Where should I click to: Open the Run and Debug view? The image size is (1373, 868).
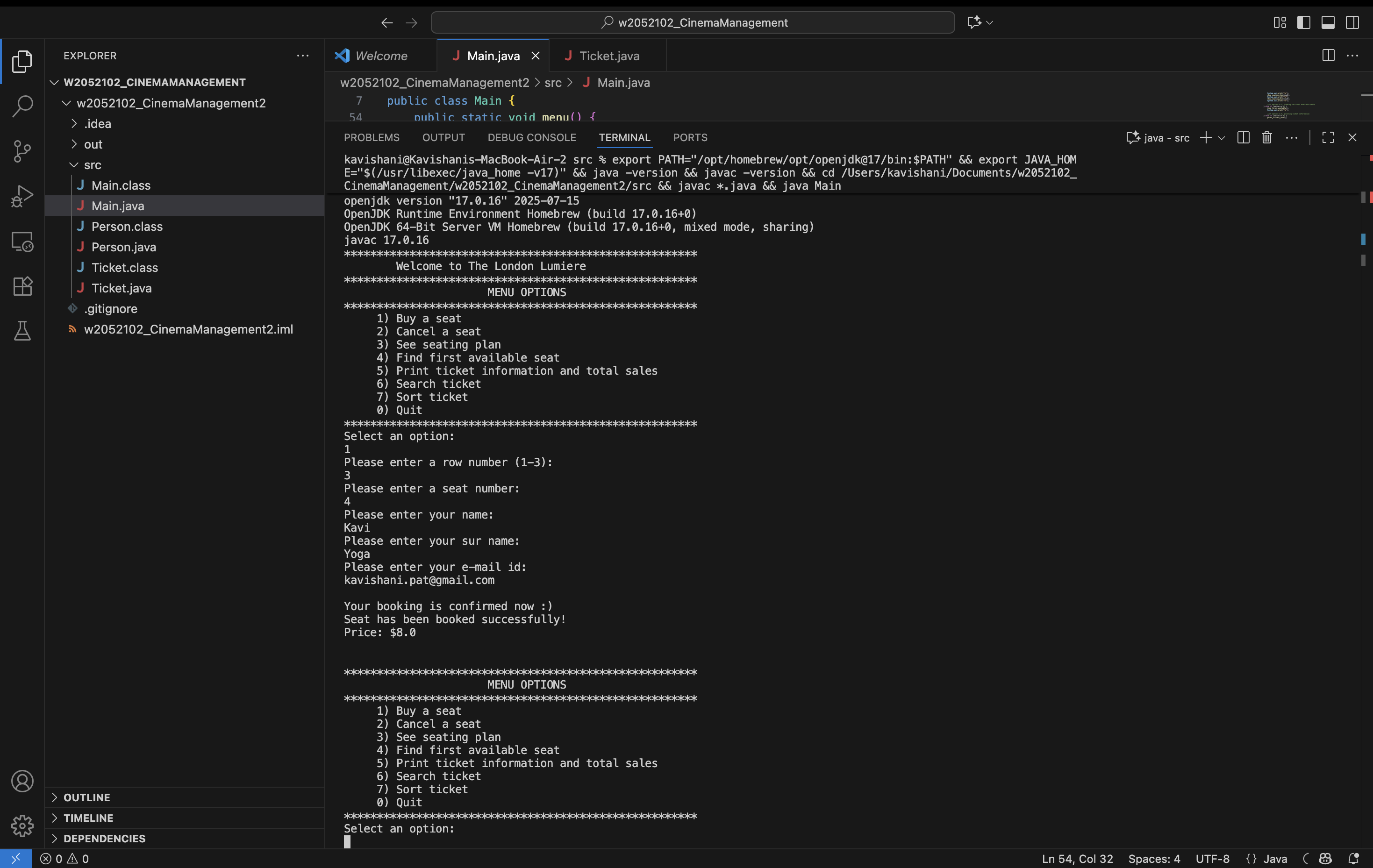(x=22, y=196)
